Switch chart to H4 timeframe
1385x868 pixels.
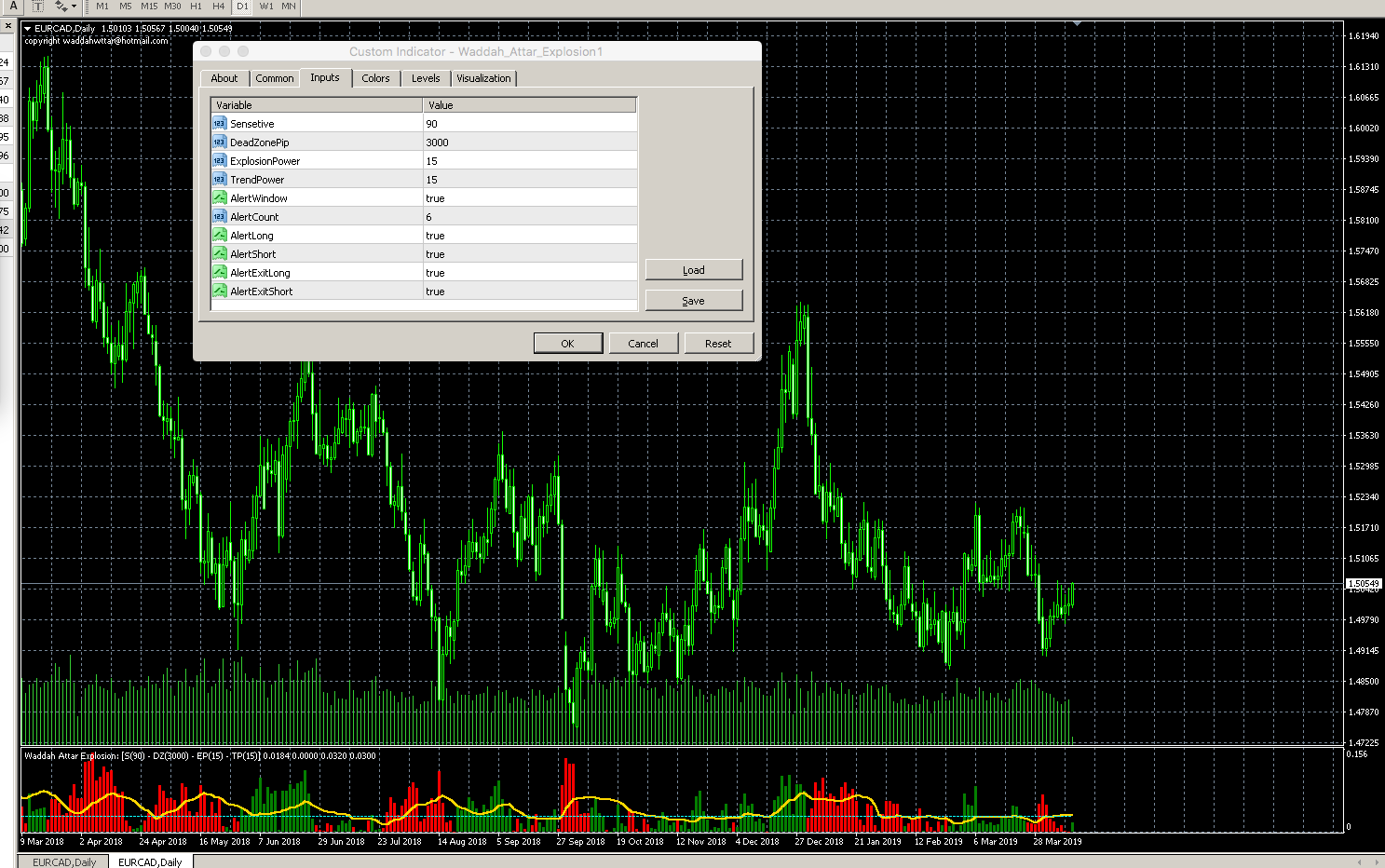pos(219,7)
